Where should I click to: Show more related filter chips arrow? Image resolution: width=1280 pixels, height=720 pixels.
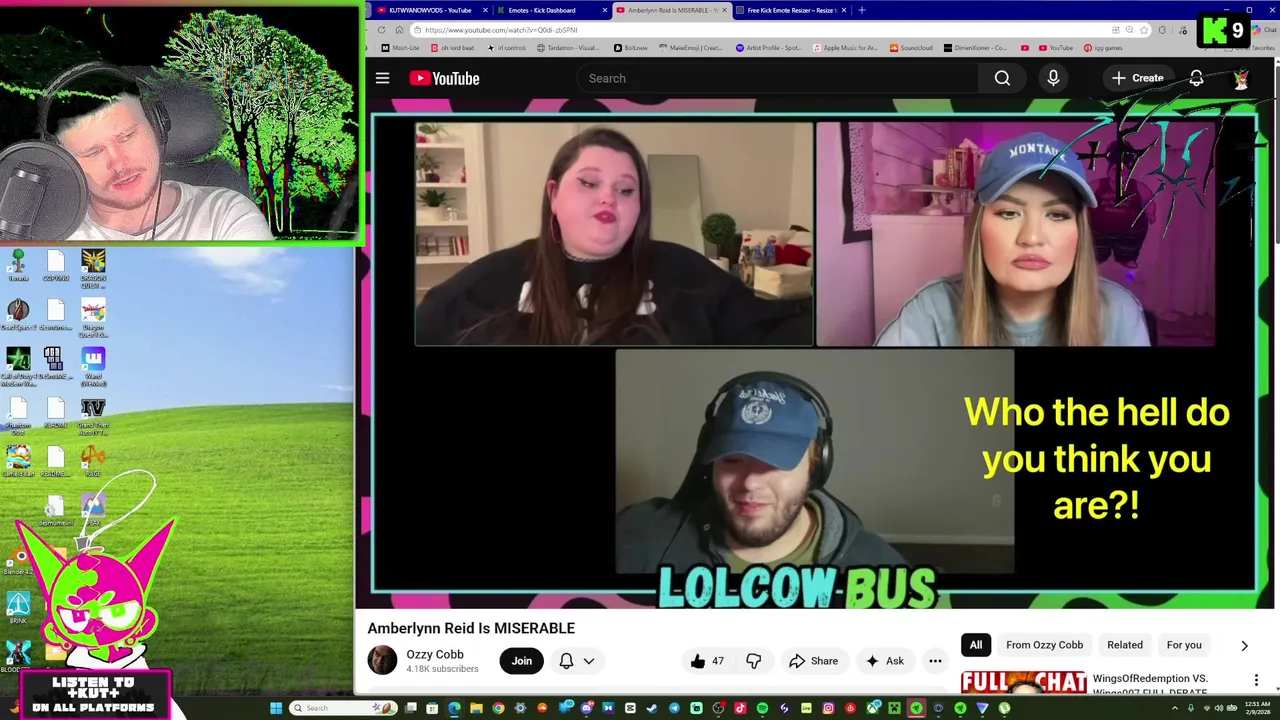click(x=1244, y=645)
